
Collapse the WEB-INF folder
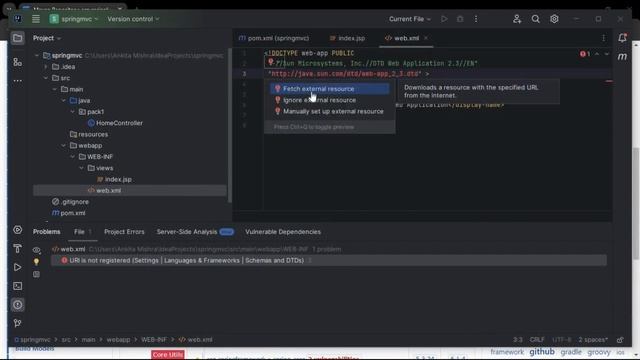point(73,157)
